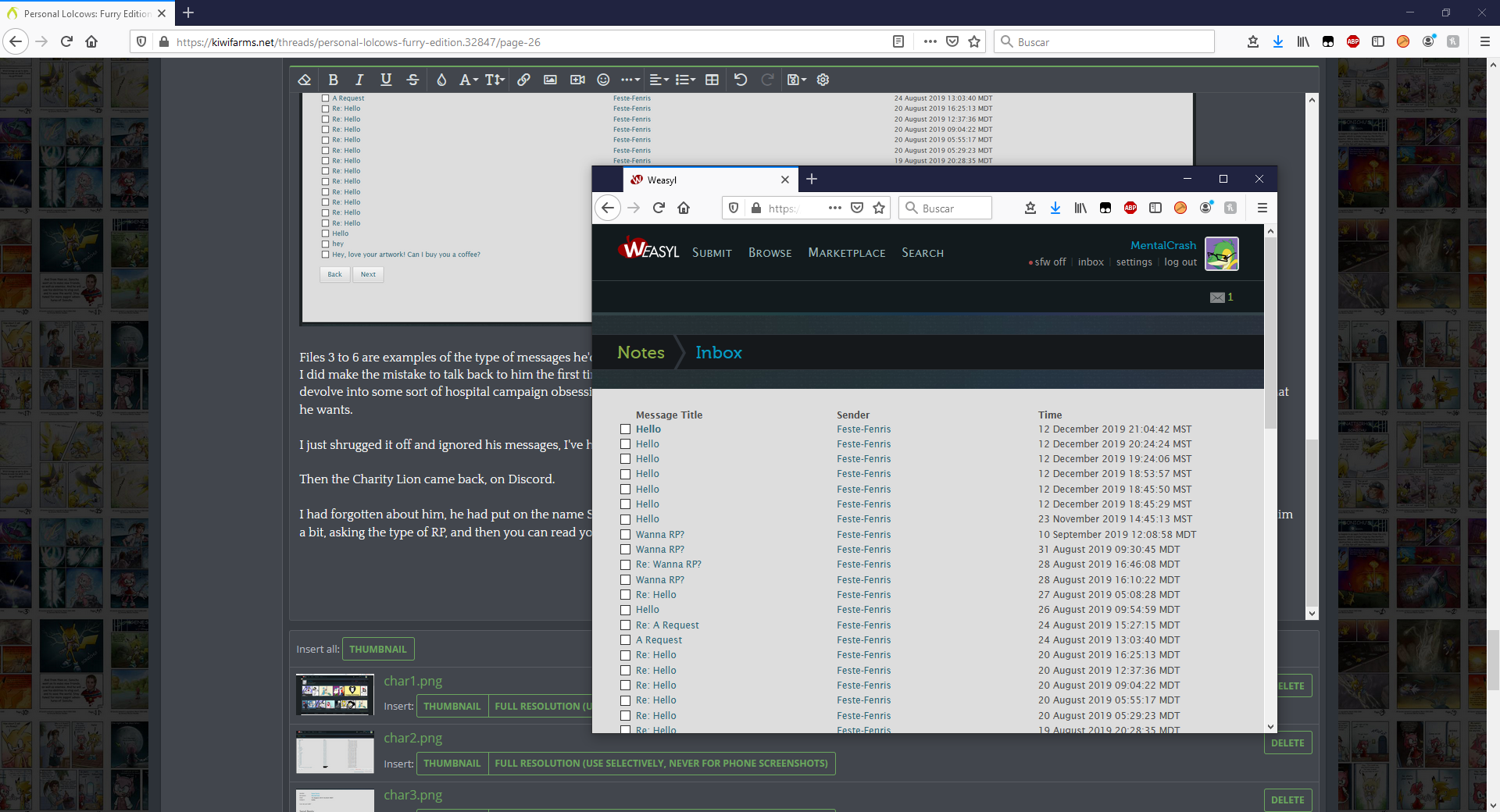Screen dimensions: 1500x812
Task: Reload the Kiwi Farms page
Action: coord(66,42)
